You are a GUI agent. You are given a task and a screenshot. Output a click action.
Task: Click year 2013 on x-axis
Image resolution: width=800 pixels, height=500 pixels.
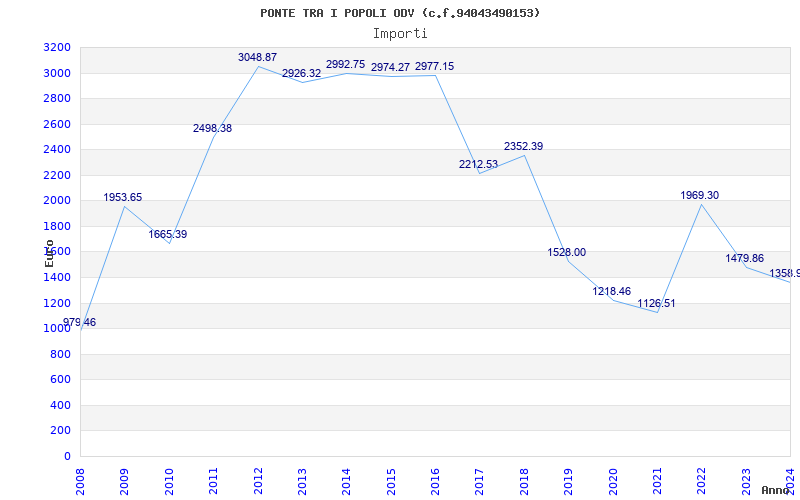coord(303,481)
